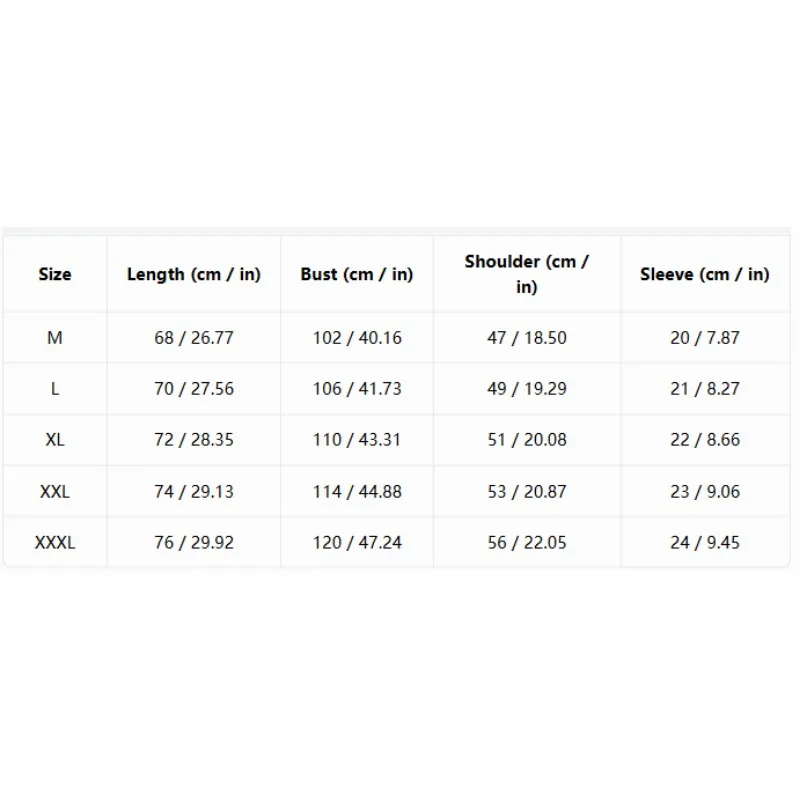
Task: Select the Length (cm / in) header
Action: click(x=194, y=274)
